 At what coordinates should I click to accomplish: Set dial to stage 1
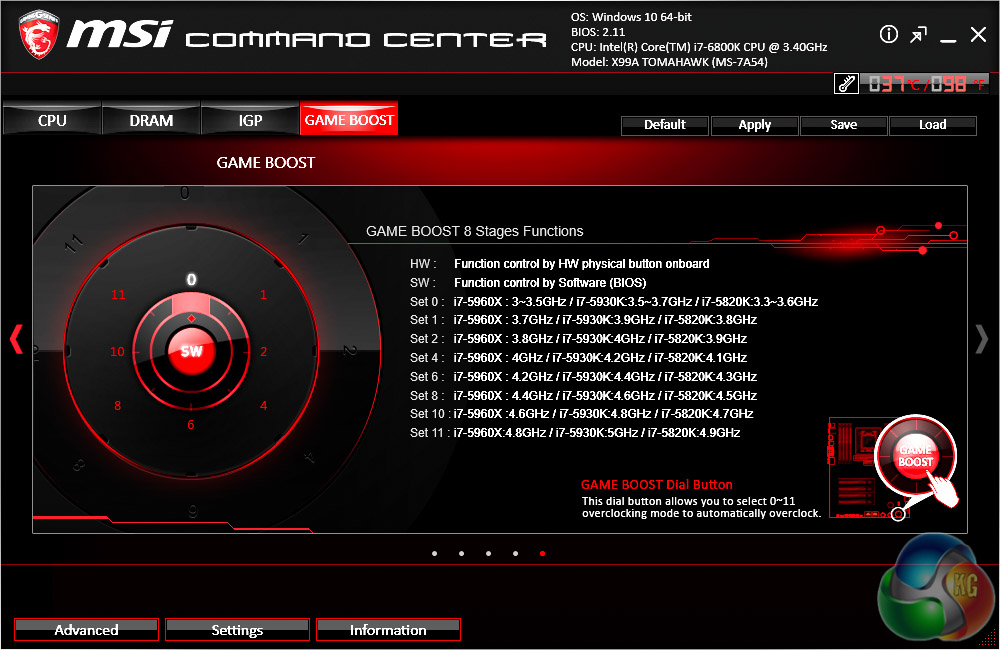(263, 295)
